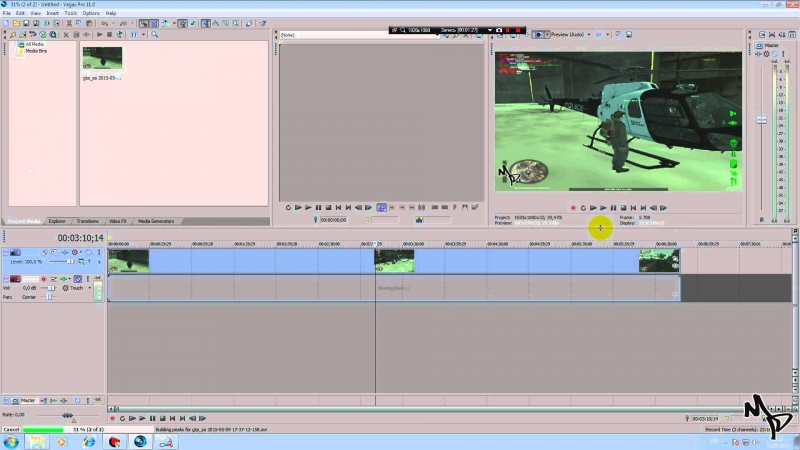This screenshot has width=800, height=450.
Task: Select the Zoom Edit tool
Action: pyautogui.click(x=235, y=23)
